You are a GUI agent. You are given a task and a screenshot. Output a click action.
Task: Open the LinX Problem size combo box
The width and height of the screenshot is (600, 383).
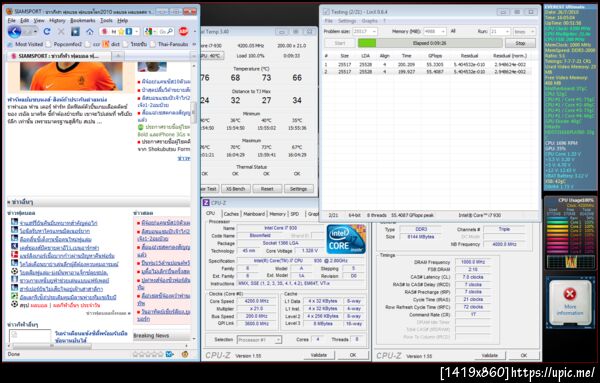pos(365,31)
